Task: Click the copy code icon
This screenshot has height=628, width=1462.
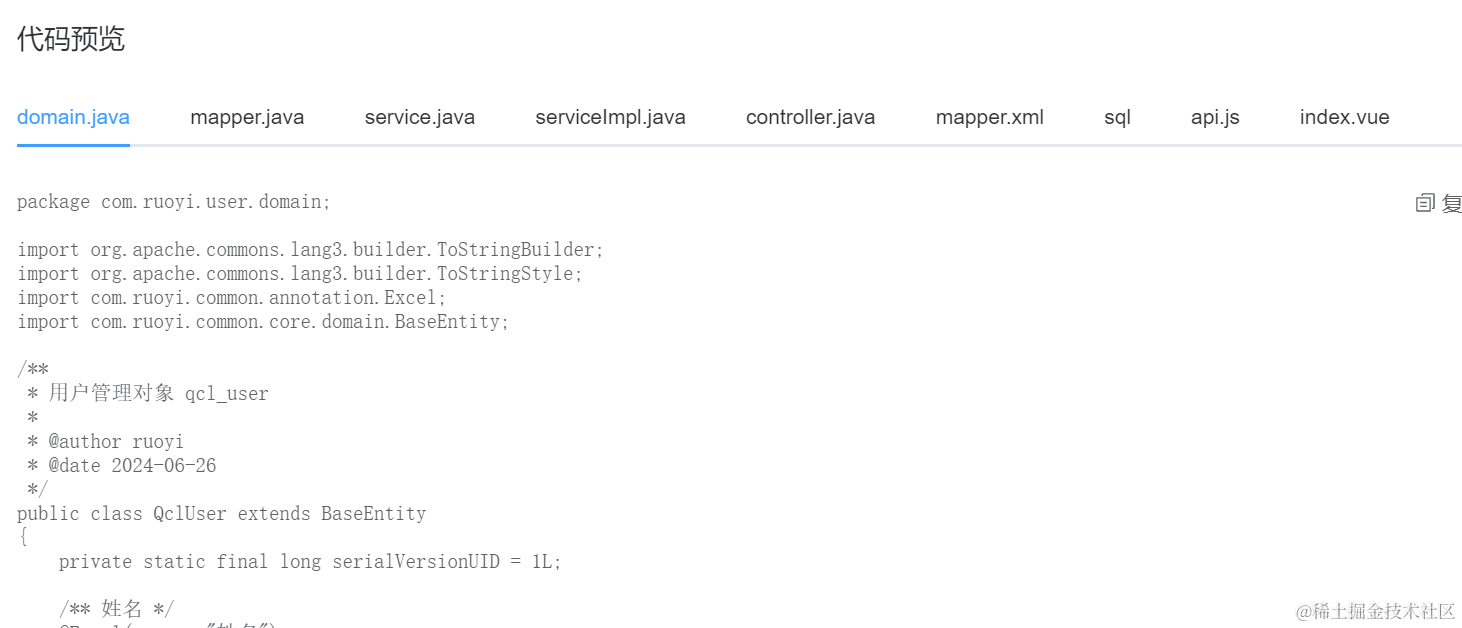Action: (x=1425, y=204)
